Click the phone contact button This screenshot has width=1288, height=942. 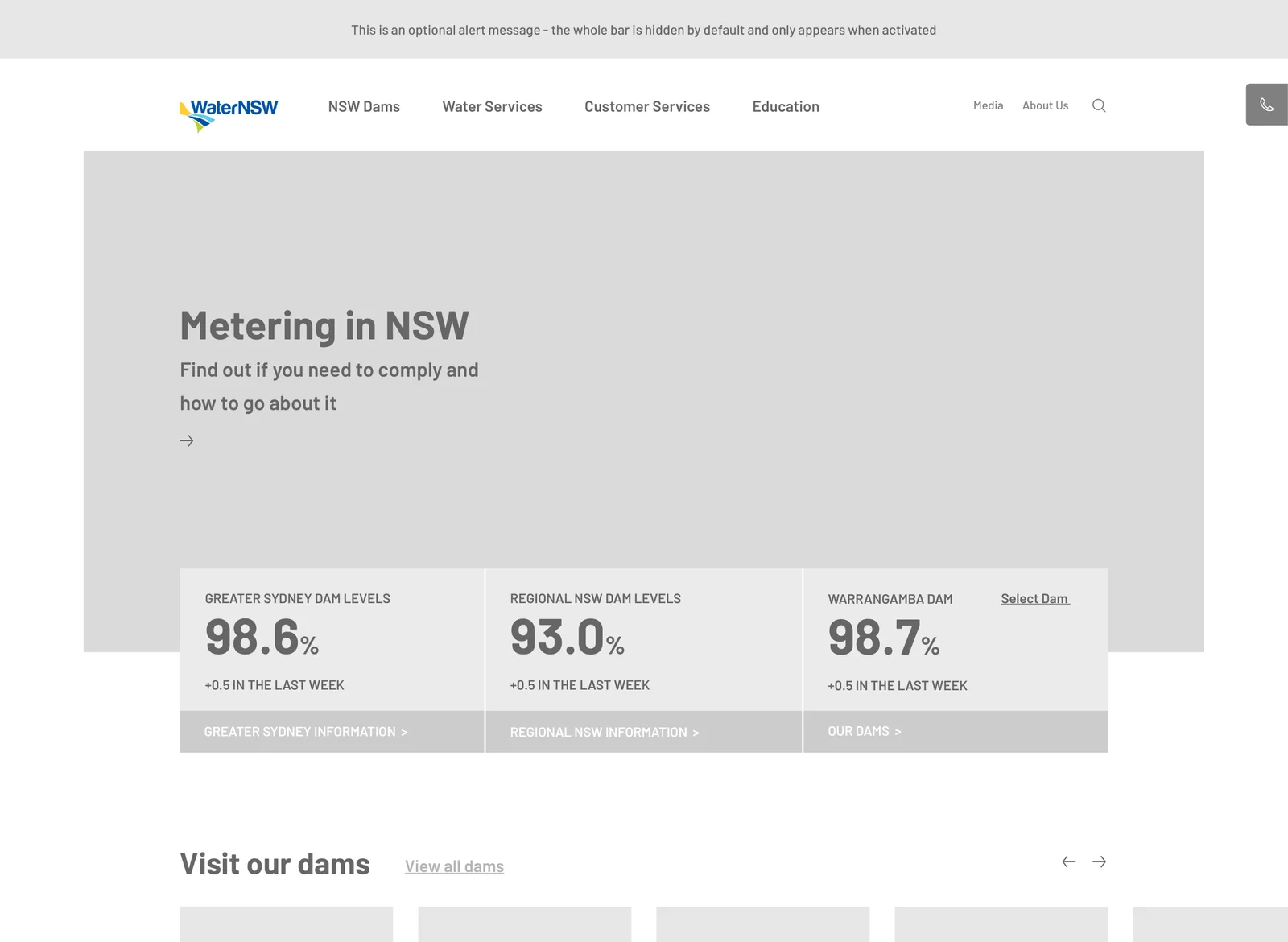[1267, 105]
